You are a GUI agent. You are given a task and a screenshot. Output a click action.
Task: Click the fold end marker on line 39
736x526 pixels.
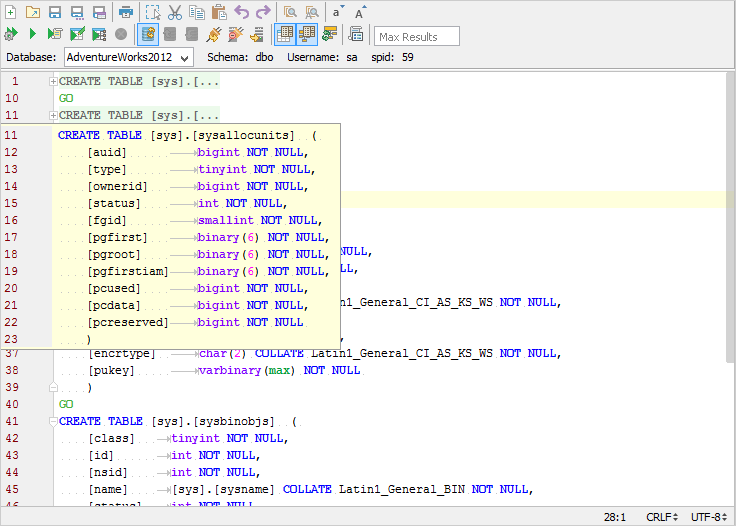click(53, 388)
